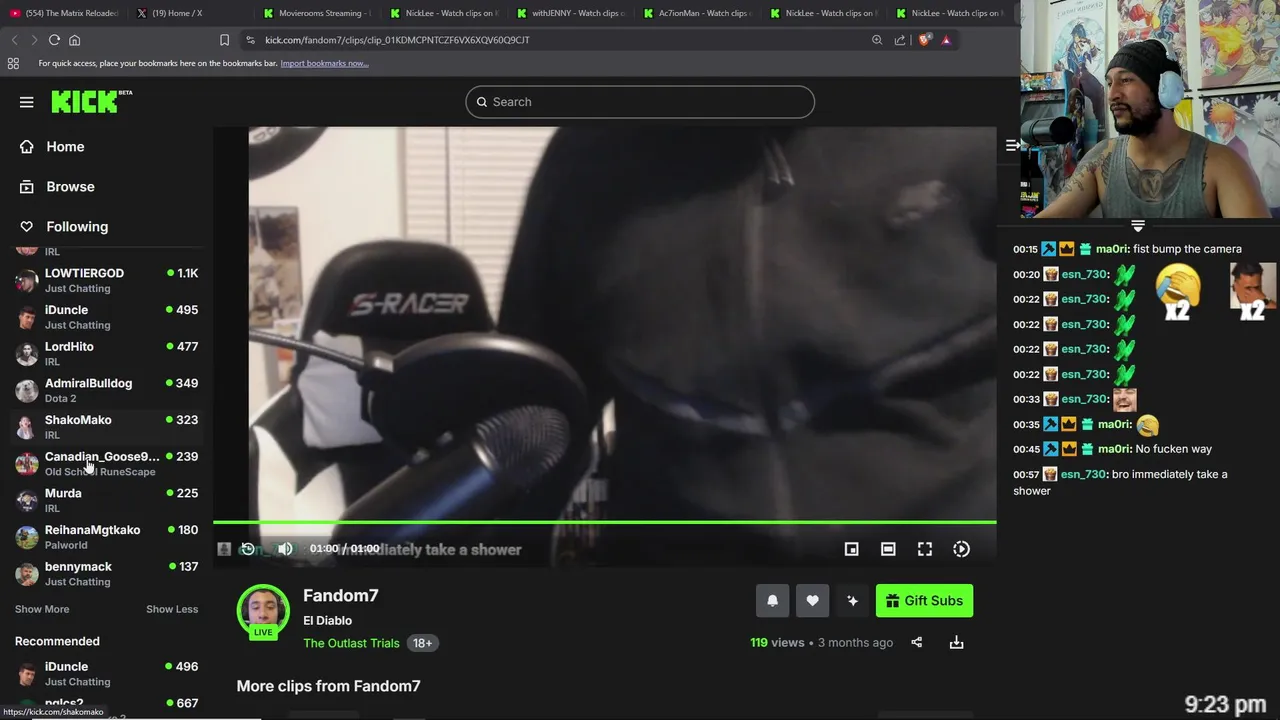The height and width of the screenshot is (720, 1280).
Task: Follow Fandom7 with heart button
Action: point(812,601)
